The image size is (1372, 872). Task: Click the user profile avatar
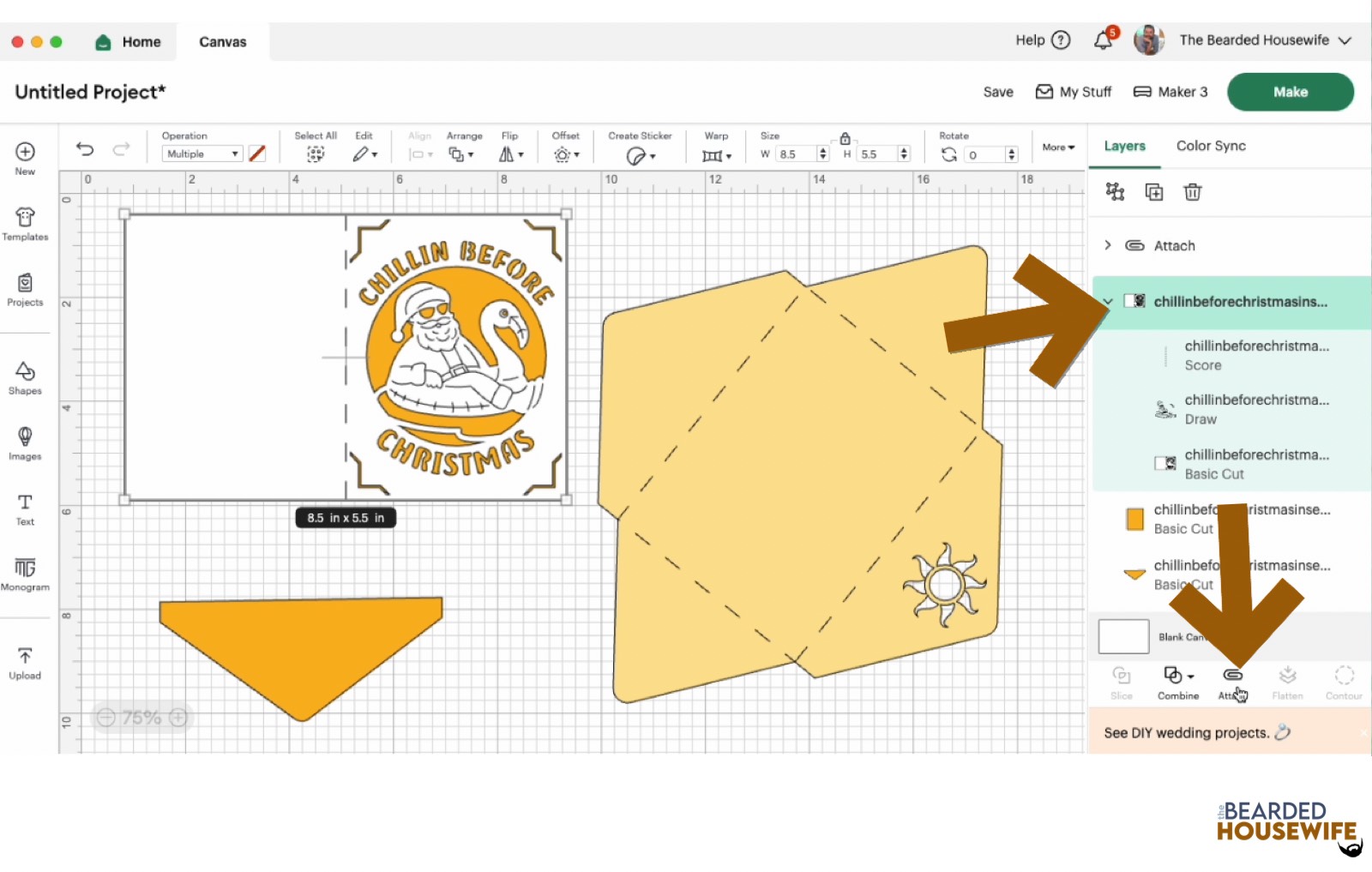tap(1148, 39)
